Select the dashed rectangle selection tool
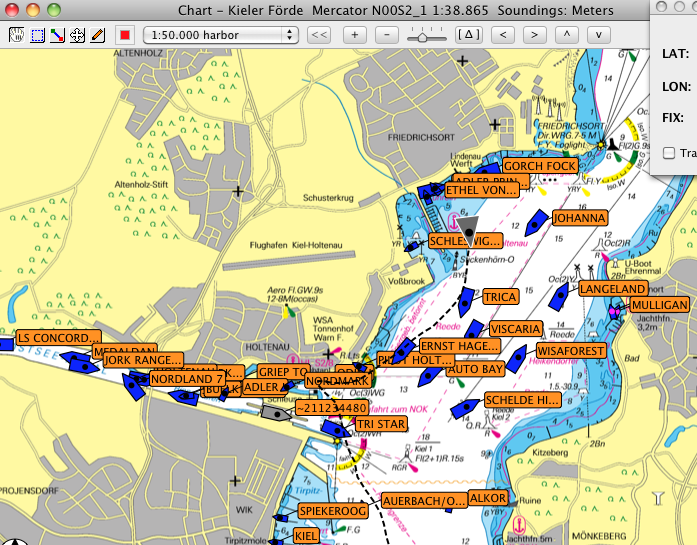This screenshot has width=697, height=545. 37,35
